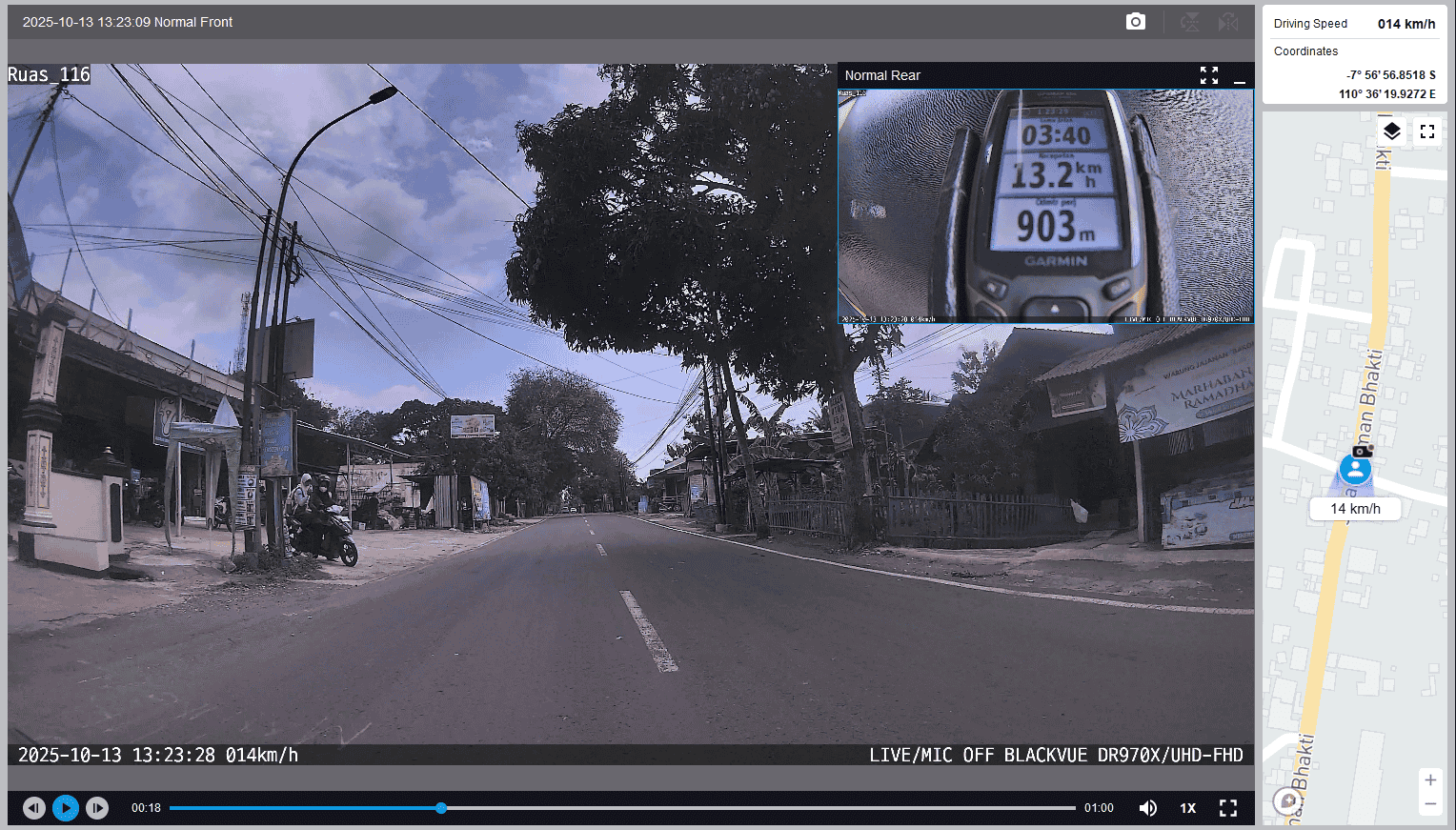
Task: Mirror the video horizontally
Action: tap(1228, 22)
